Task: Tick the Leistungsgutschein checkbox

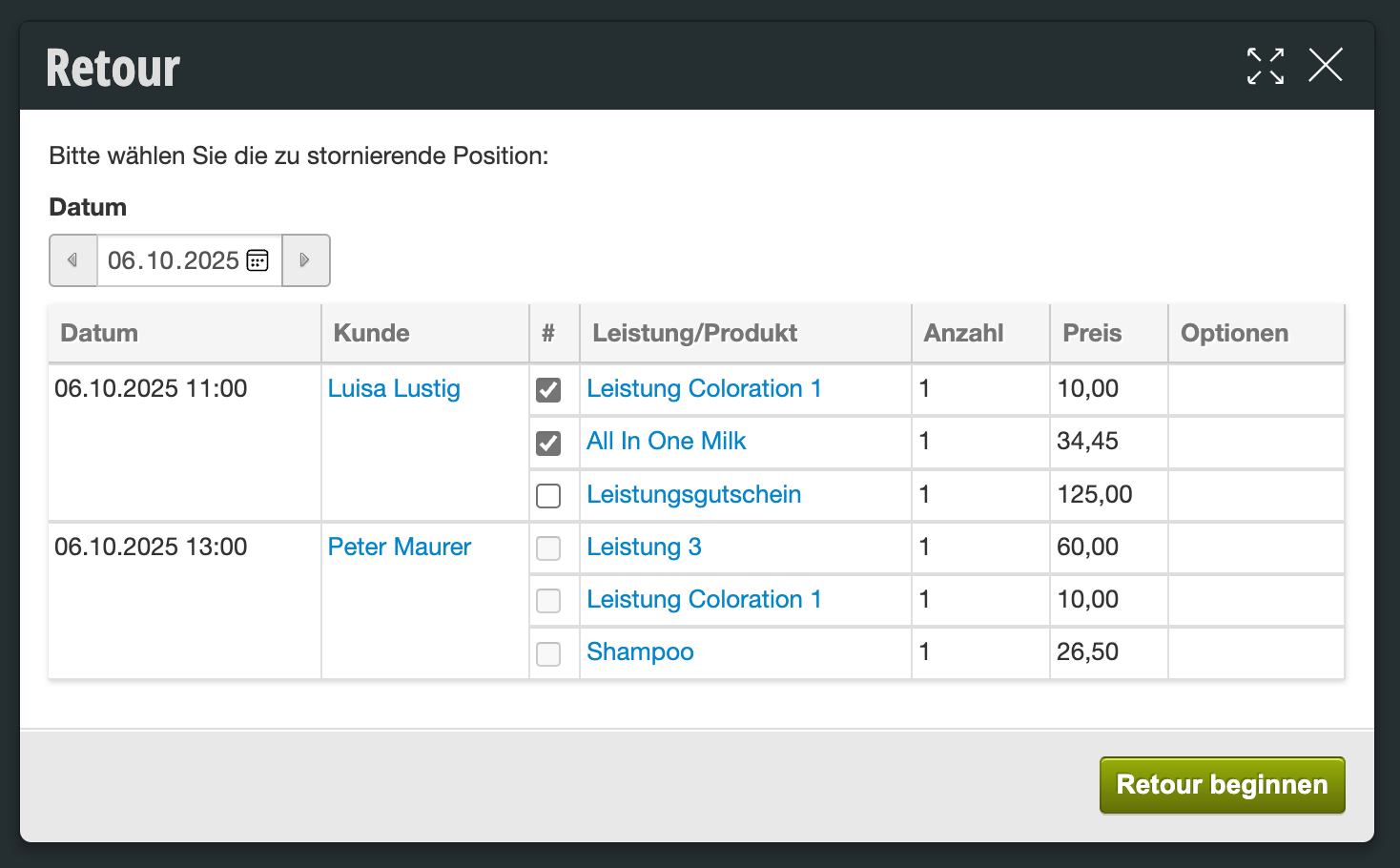Action: click(548, 496)
